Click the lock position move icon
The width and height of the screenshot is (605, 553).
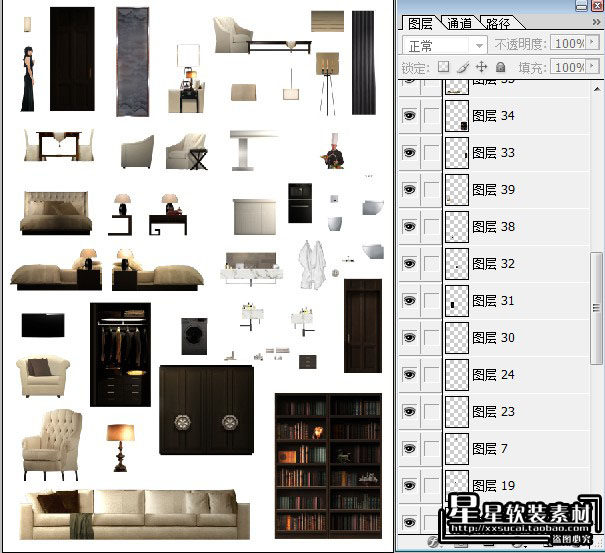481,67
